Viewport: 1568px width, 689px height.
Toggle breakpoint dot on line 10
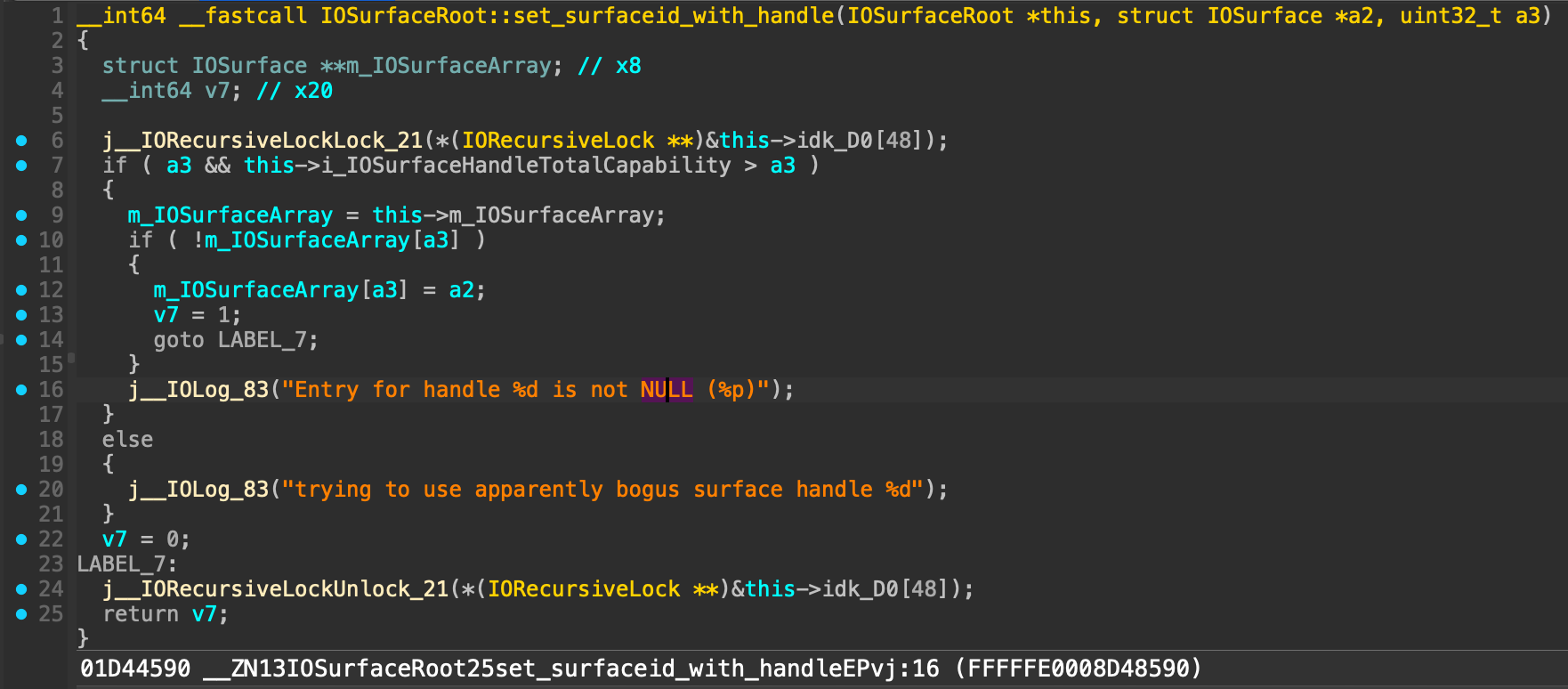pyautogui.click(x=21, y=240)
